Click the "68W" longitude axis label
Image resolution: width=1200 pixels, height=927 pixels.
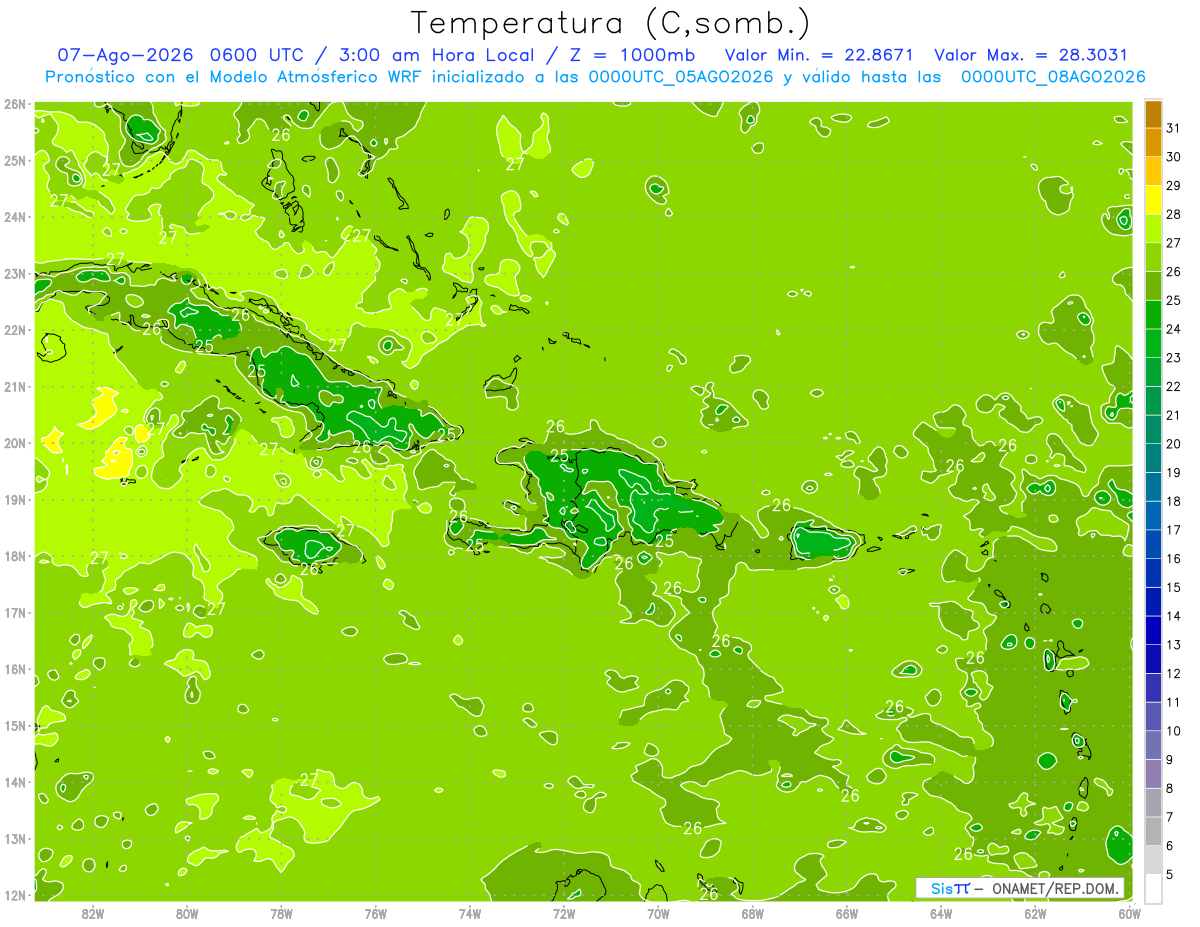(753, 913)
